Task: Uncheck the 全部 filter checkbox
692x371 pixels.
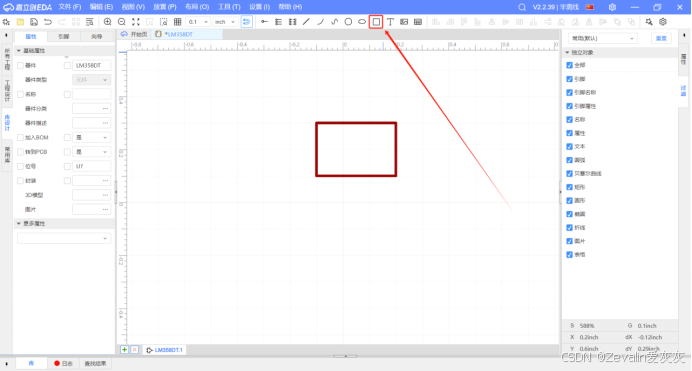Action: [x=569, y=65]
